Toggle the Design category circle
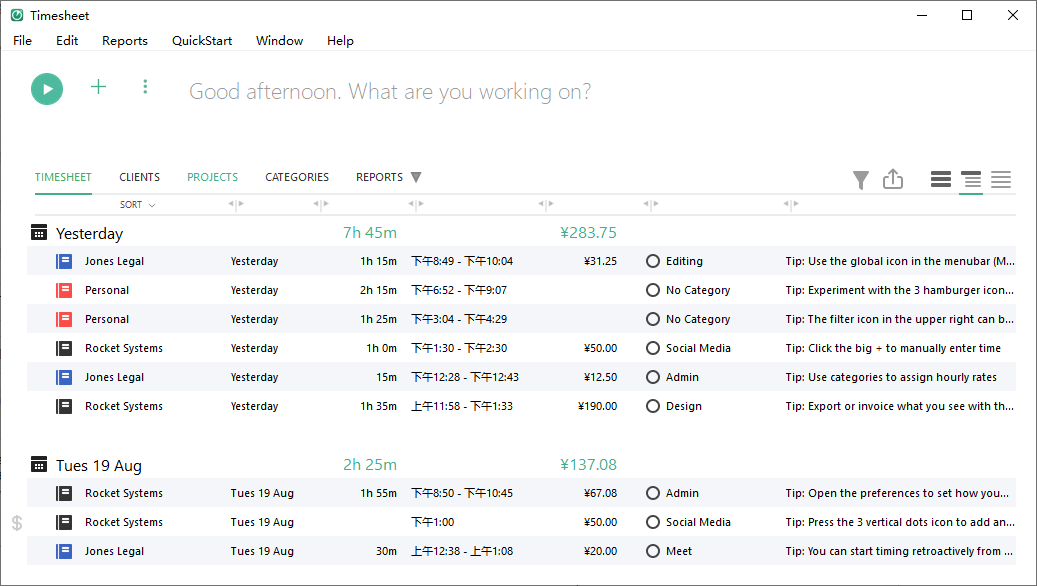 653,406
